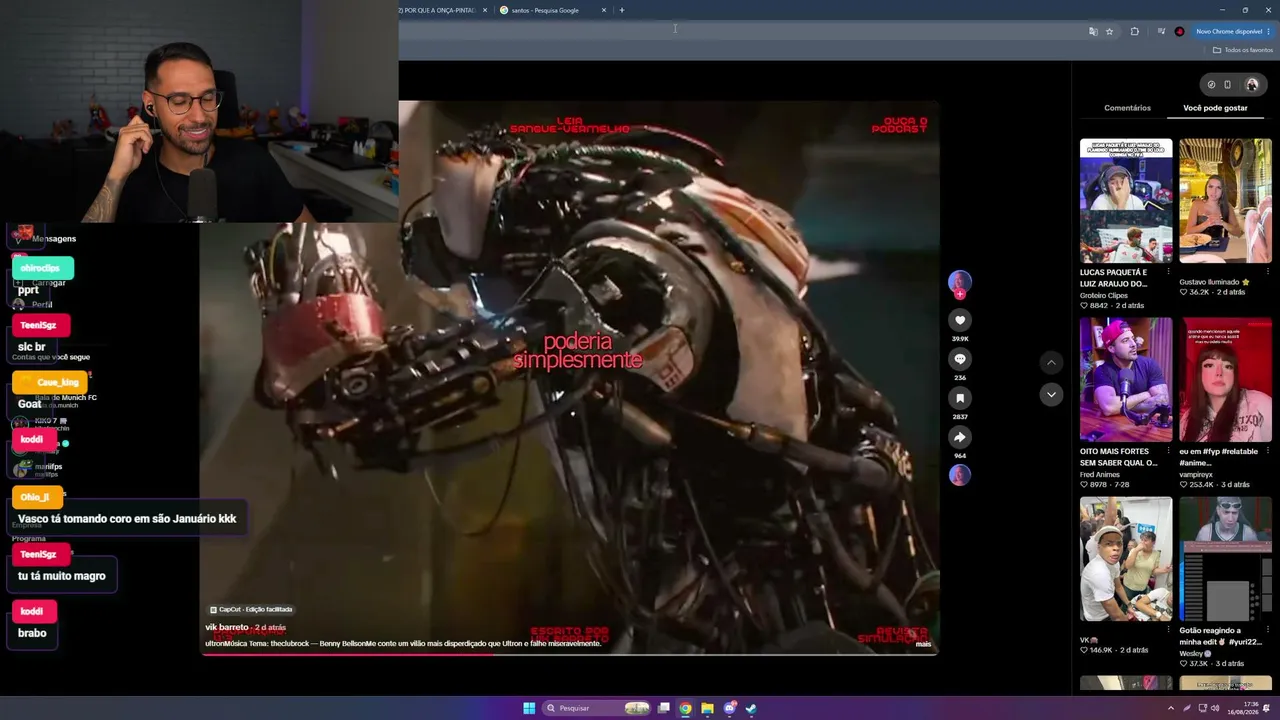Go to next video with down arrow

click(x=1051, y=395)
